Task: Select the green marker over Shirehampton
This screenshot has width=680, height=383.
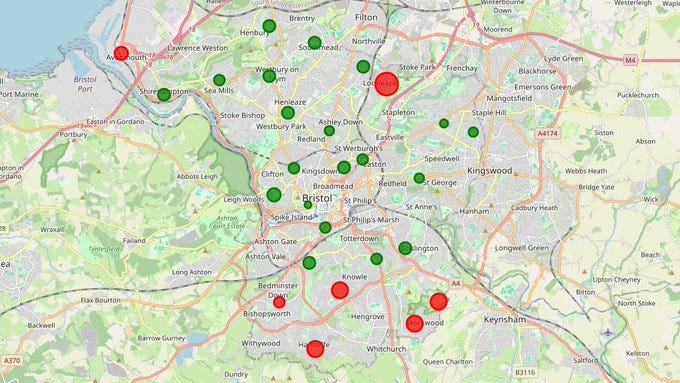Action: 164,95
